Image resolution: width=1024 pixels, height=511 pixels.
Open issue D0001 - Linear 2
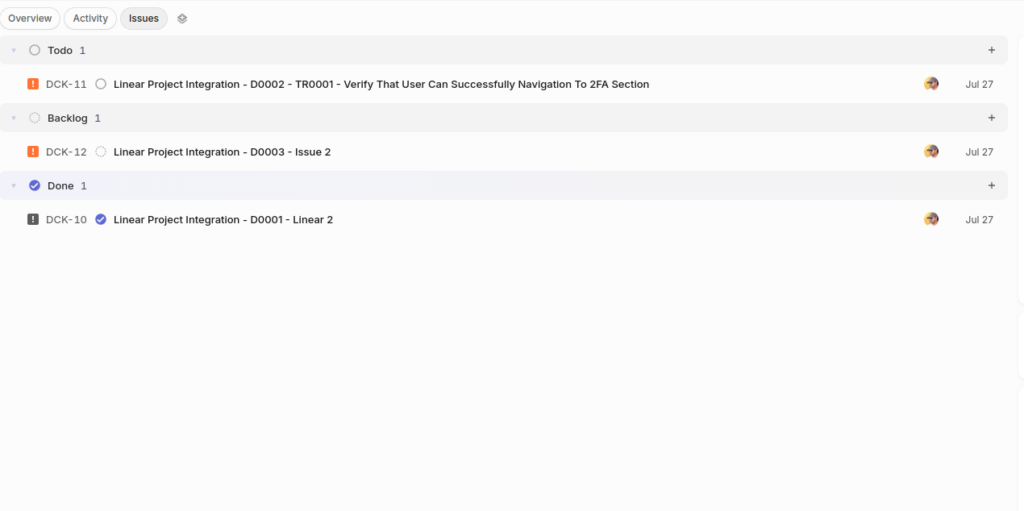pos(223,220)
